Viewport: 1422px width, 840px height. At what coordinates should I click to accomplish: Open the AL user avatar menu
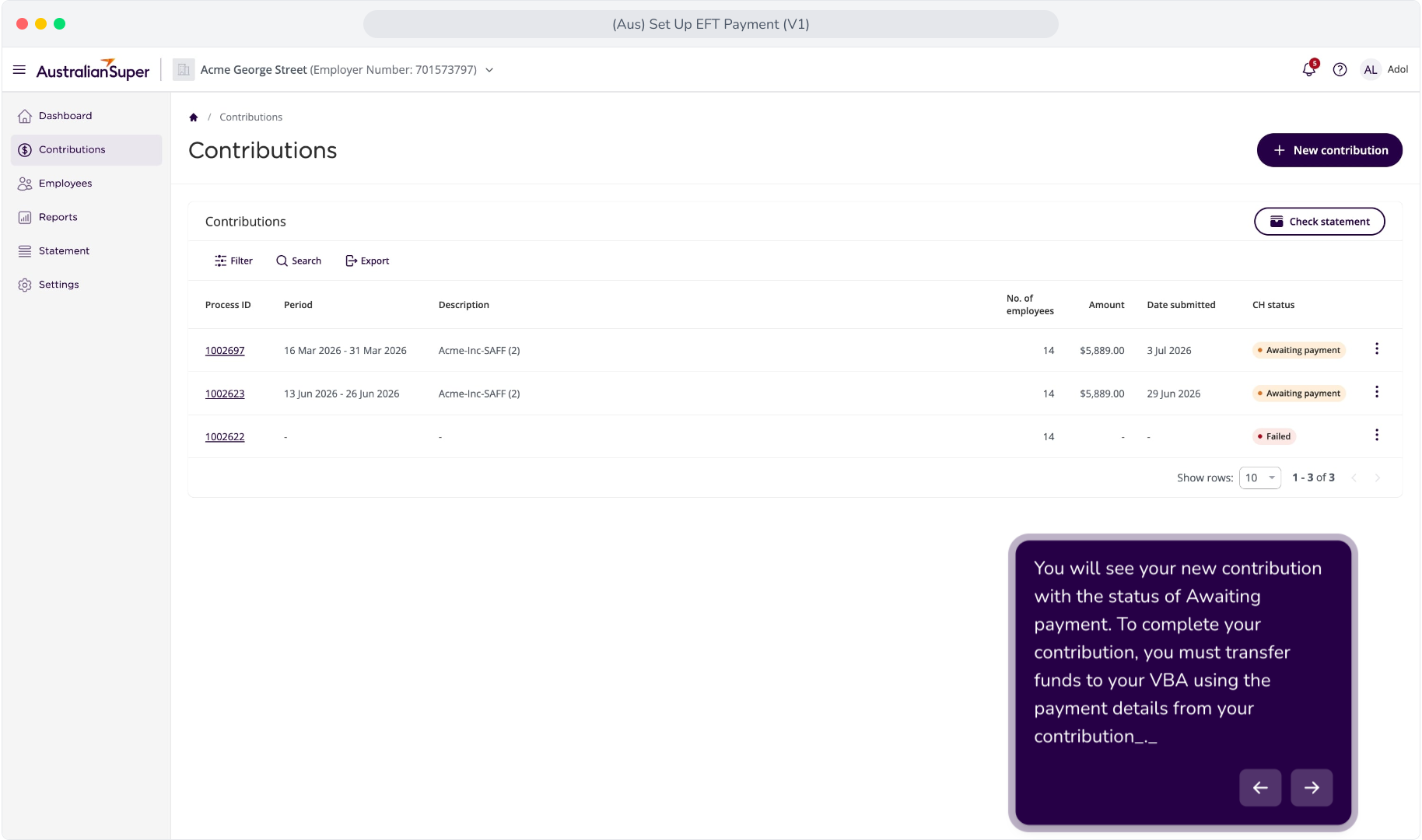click(1371, 70)
